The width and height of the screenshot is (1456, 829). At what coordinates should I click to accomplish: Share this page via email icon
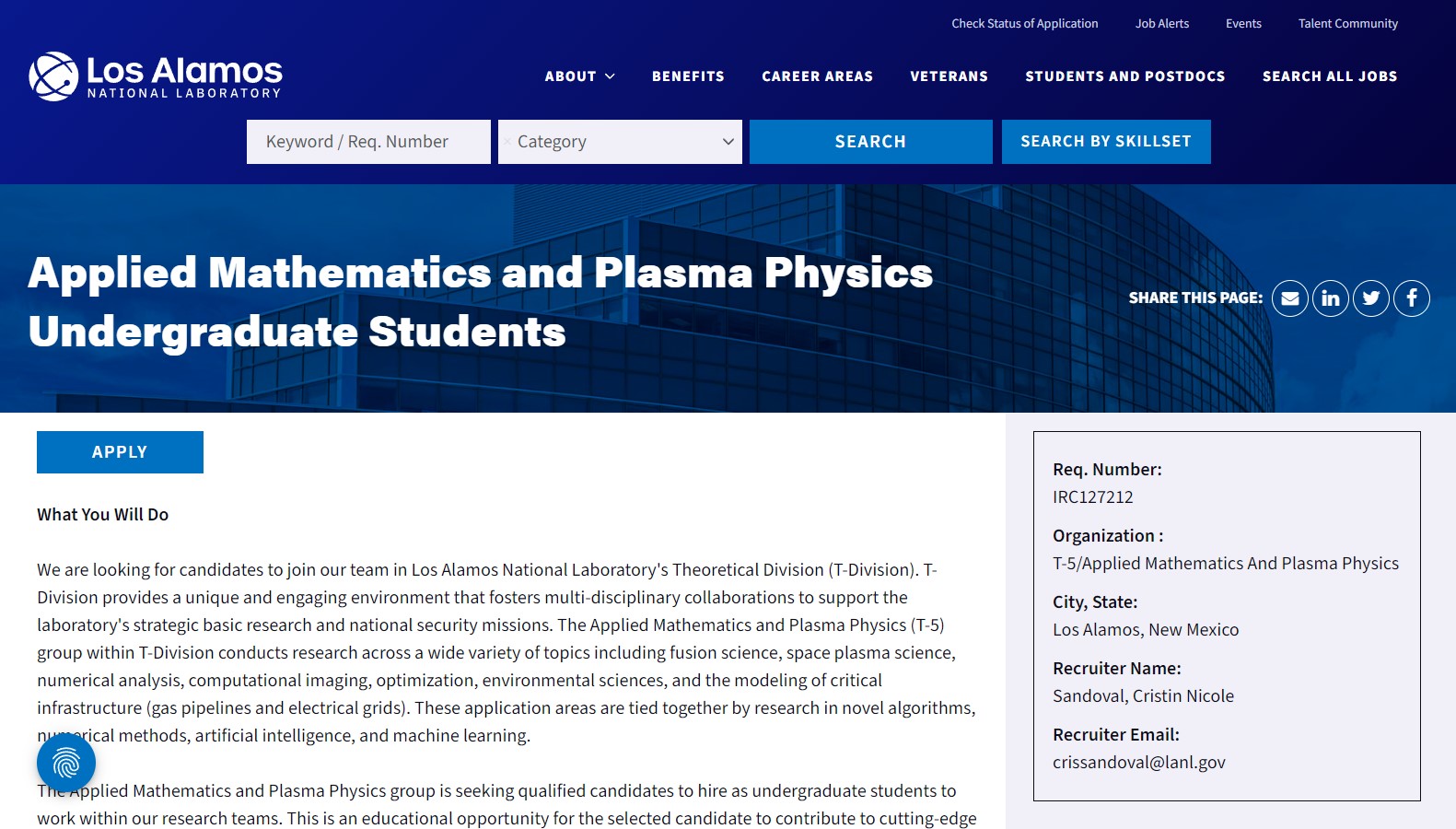click(1289, 298)
